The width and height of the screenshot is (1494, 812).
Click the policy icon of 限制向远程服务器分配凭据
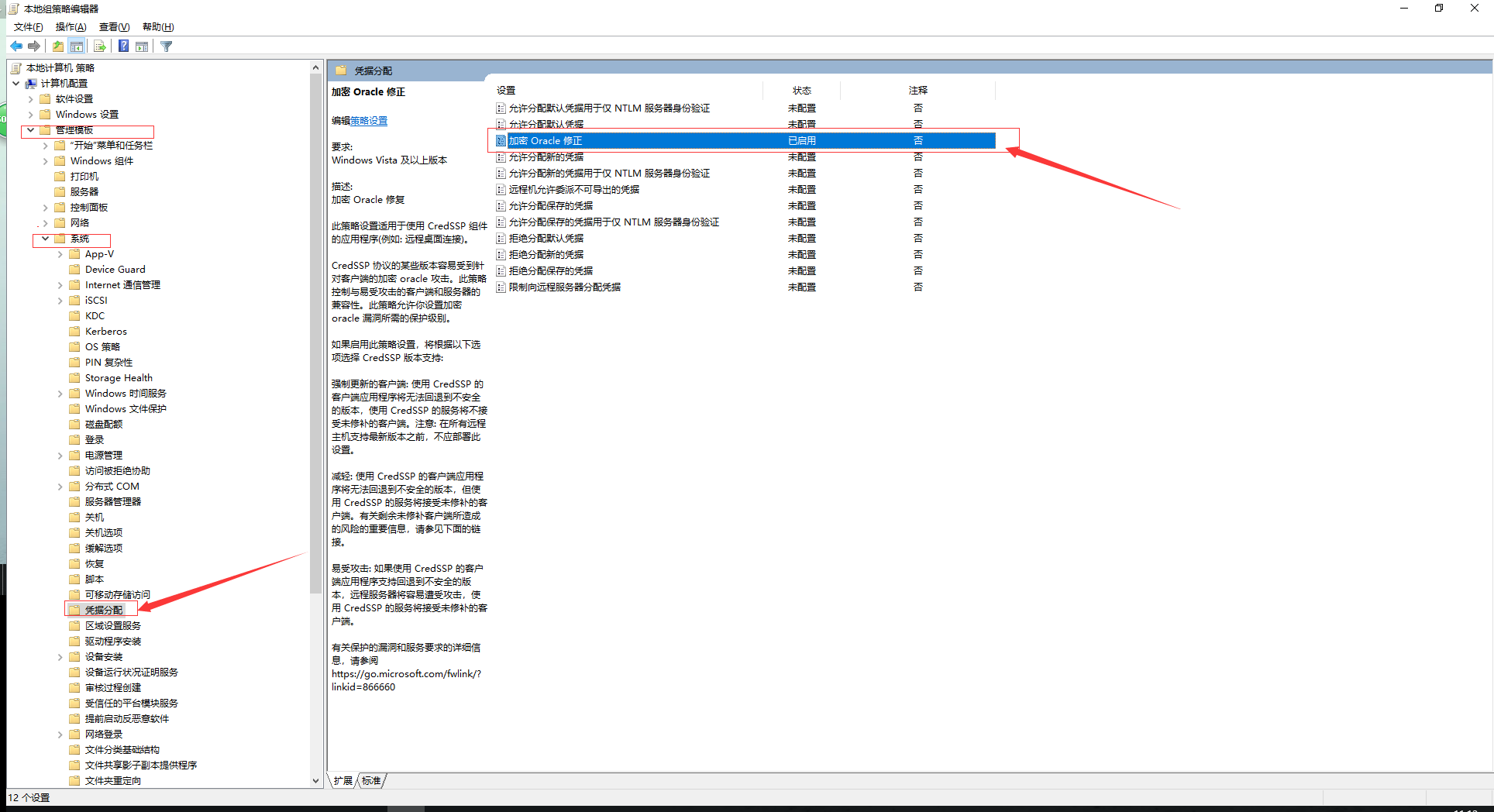pyautogui.click(x=501, y=287)
